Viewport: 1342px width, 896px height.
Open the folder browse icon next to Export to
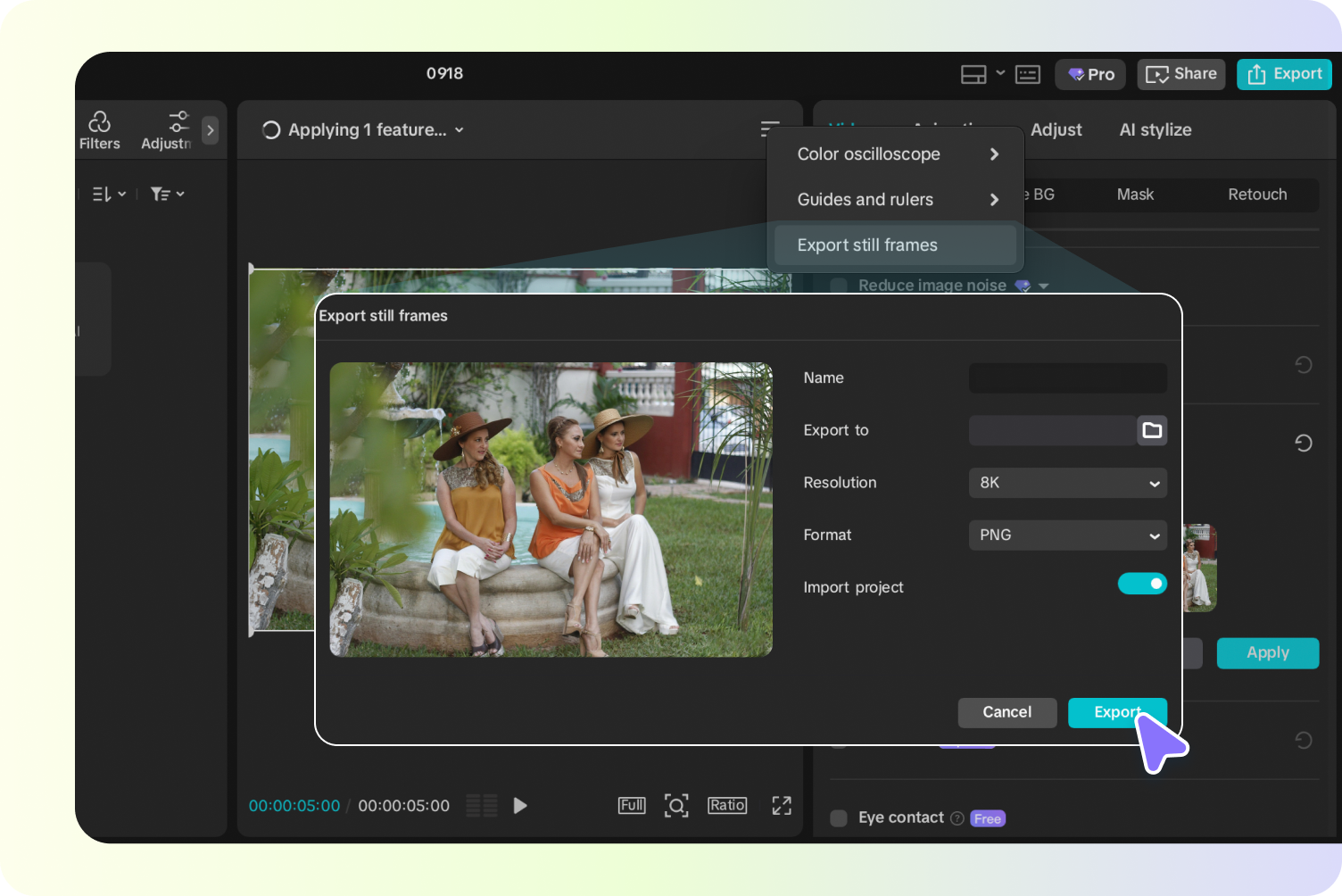click(x=1152, y=430)
